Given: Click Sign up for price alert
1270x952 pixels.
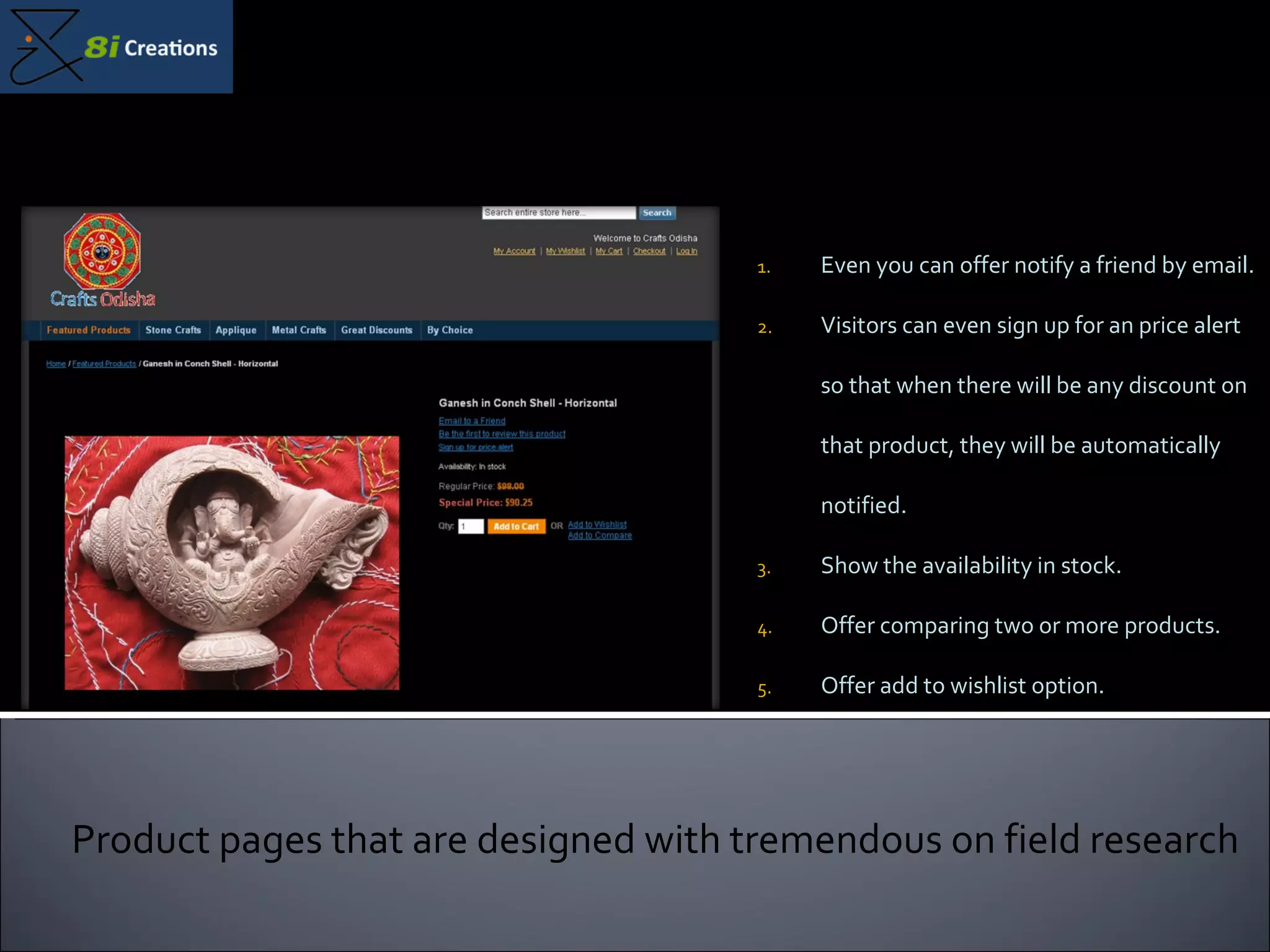Looking at the screenshot, I should tap(476, 447).
